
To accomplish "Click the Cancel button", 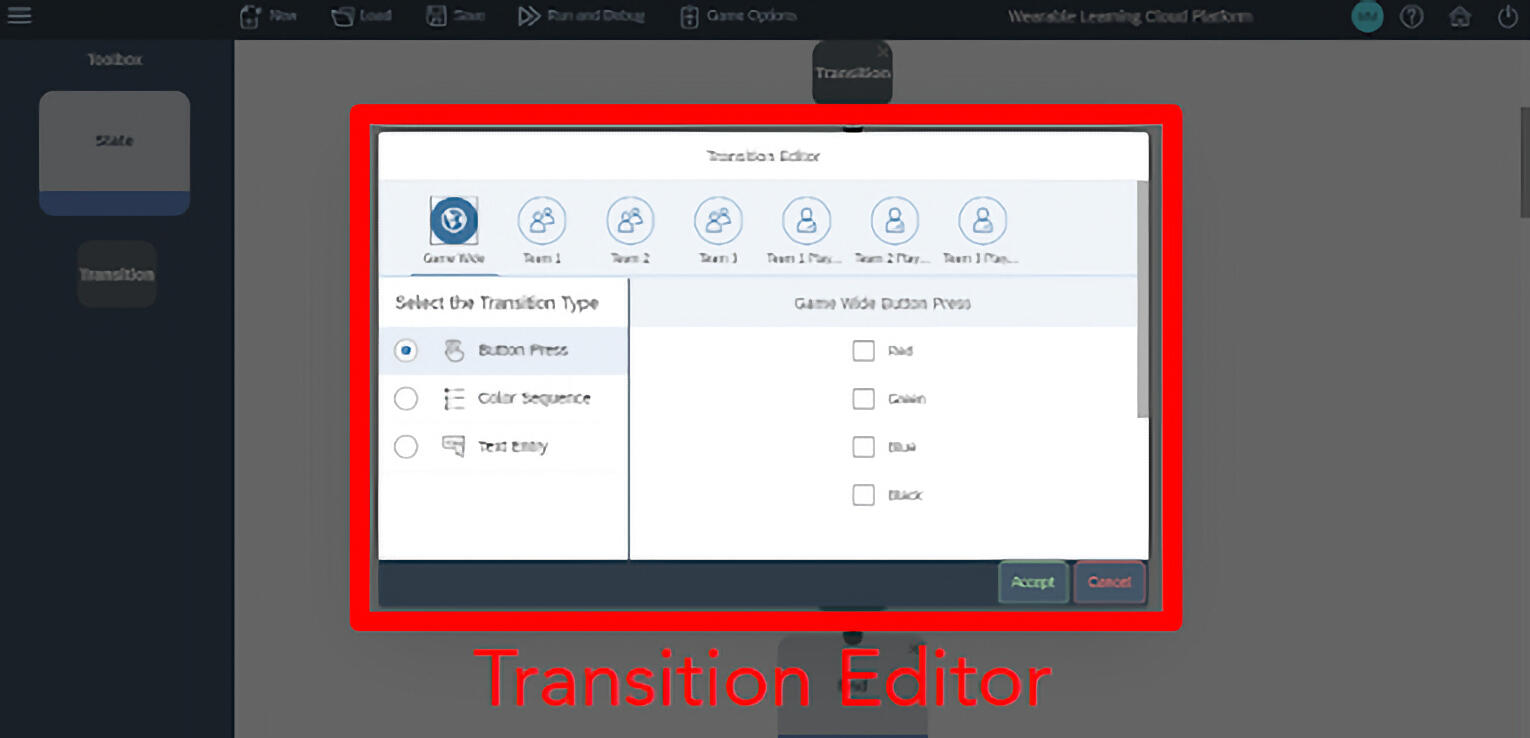I will (x=1109, y=581).
